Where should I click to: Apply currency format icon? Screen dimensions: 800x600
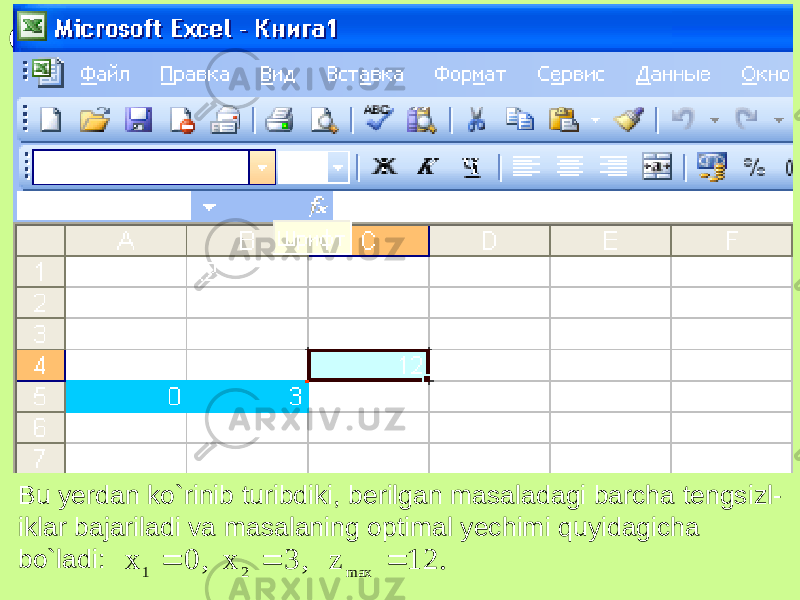[712, 167]
